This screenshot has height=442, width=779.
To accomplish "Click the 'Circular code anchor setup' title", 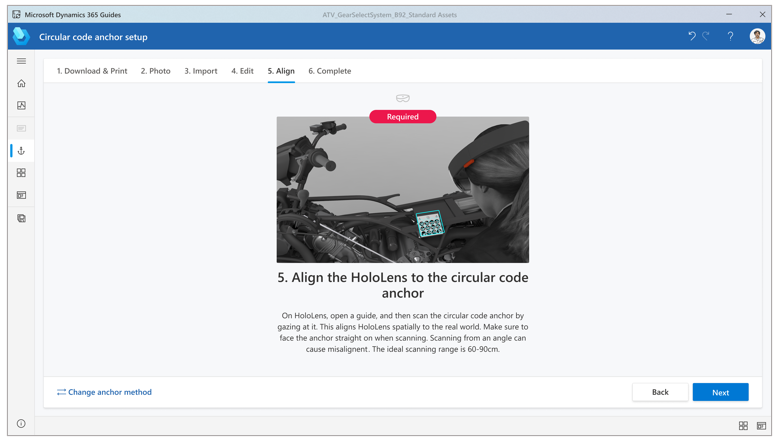I will pyautogui.click(x=93, y=37).
